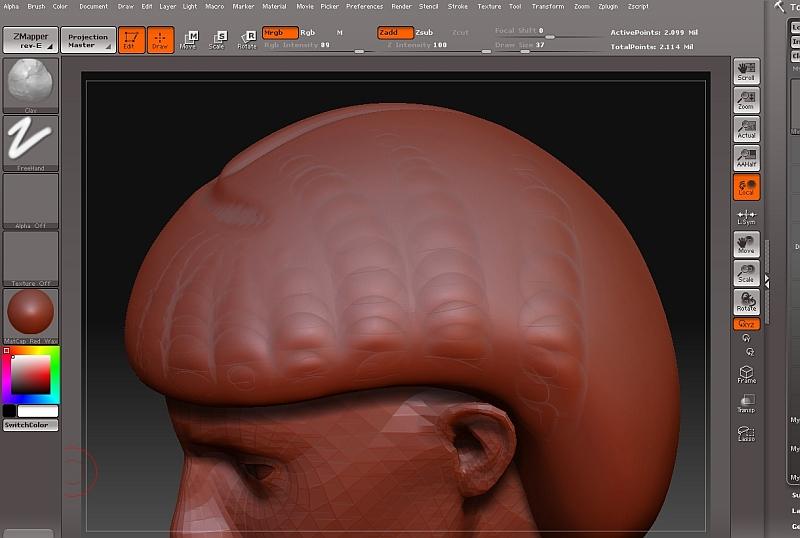Toggle Xyz rotation mode
Viewport: 800px width, 538px height.
point(746,324)
